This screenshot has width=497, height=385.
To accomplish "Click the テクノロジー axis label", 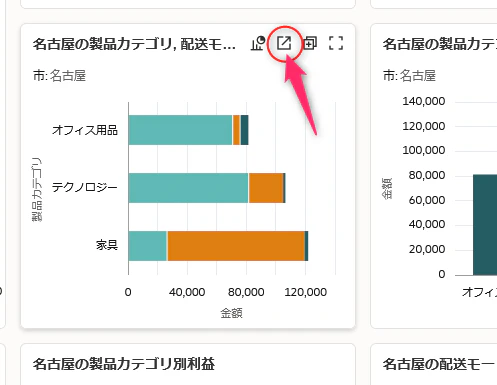I will point(85,188).
